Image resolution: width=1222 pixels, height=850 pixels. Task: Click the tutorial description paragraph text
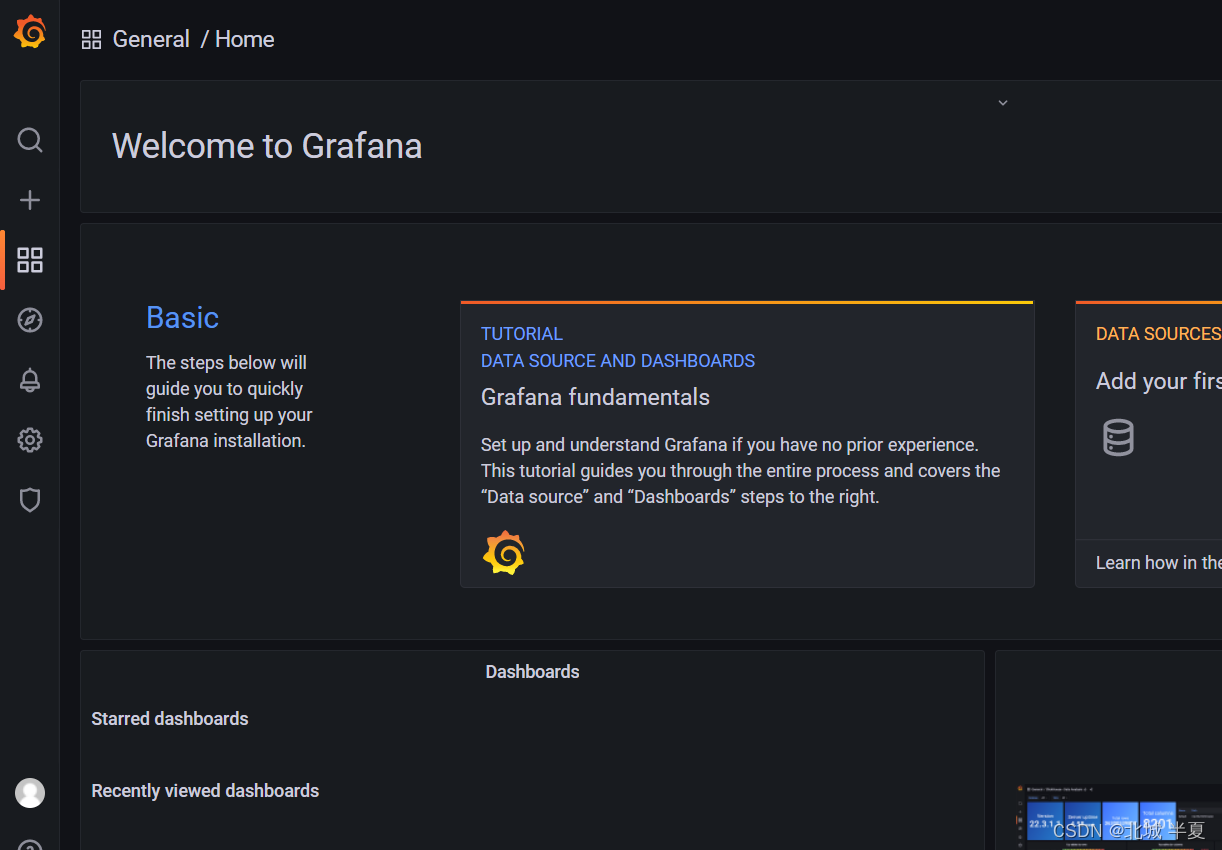click(x=741, y=471)
